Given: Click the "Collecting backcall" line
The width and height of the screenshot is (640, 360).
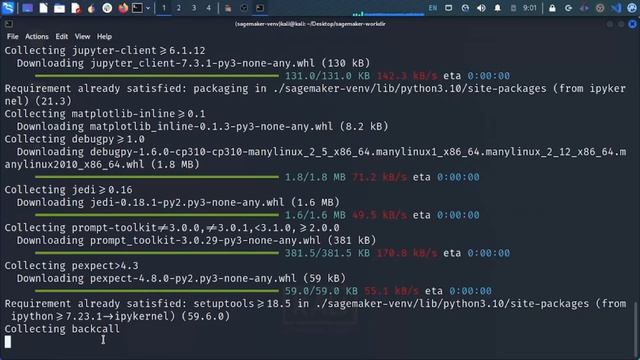Looking at the screenshot, I should point(62,329).
